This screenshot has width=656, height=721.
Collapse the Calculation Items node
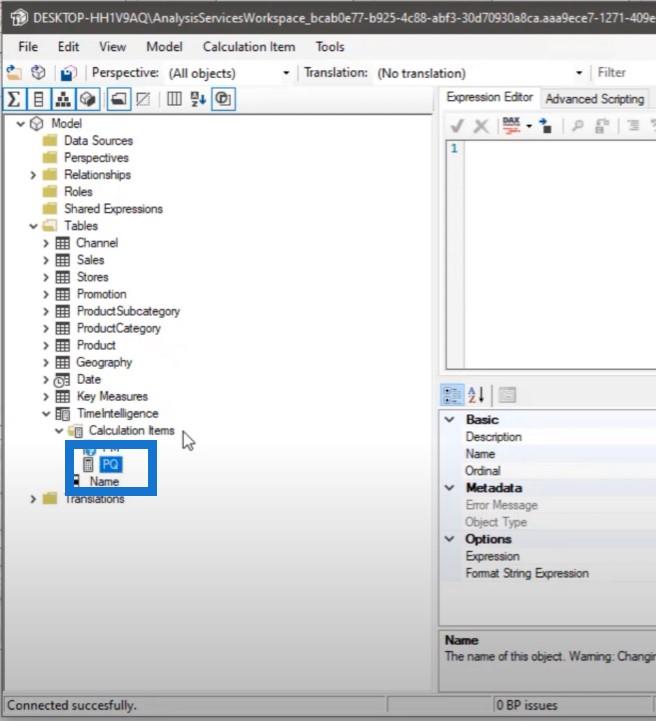pyautogui.click(x=59, y=431)
